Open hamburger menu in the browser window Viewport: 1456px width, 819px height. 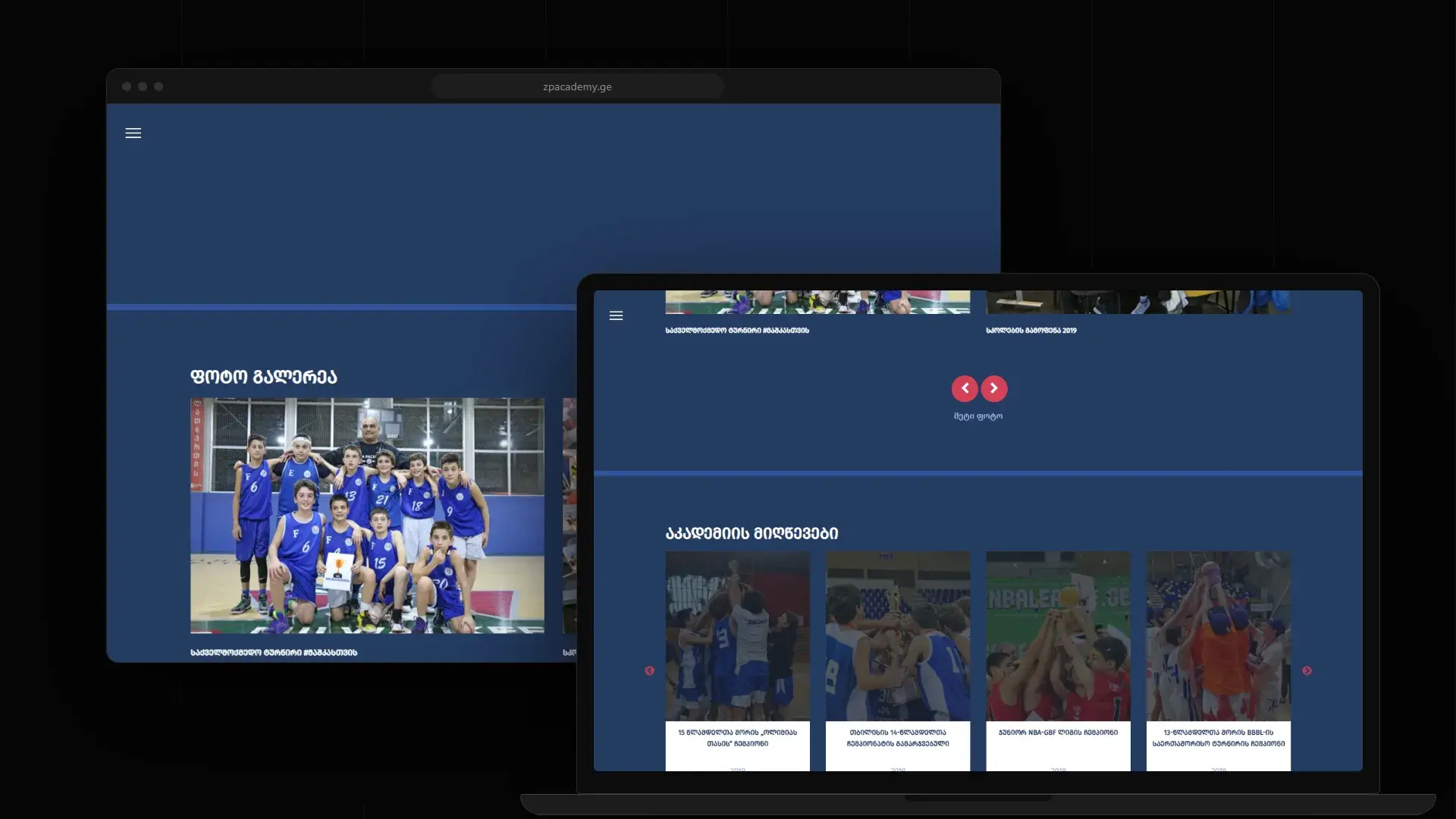pyautogui.click(x=133, y=133)
